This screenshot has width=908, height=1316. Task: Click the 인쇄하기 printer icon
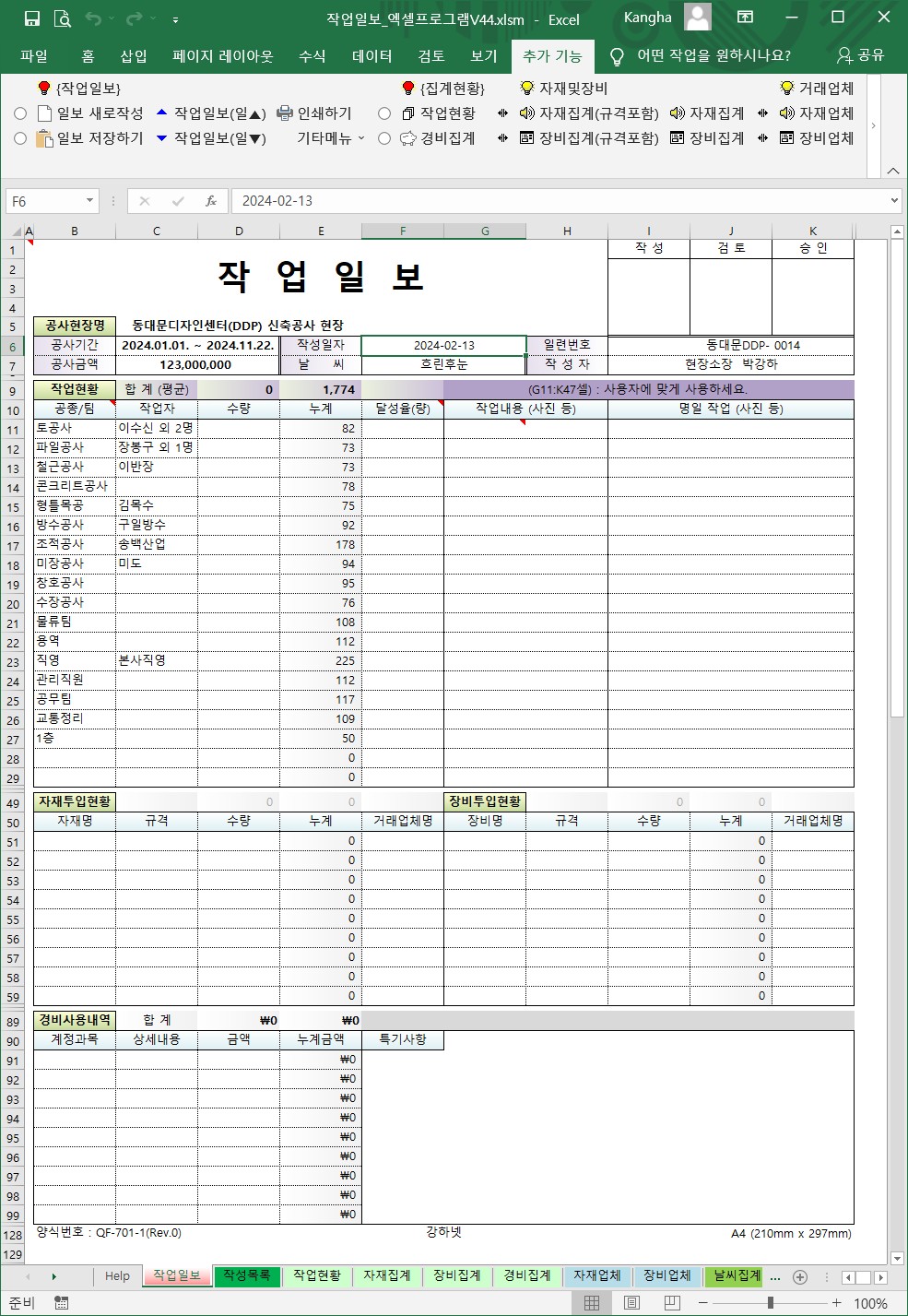(285, 113)
